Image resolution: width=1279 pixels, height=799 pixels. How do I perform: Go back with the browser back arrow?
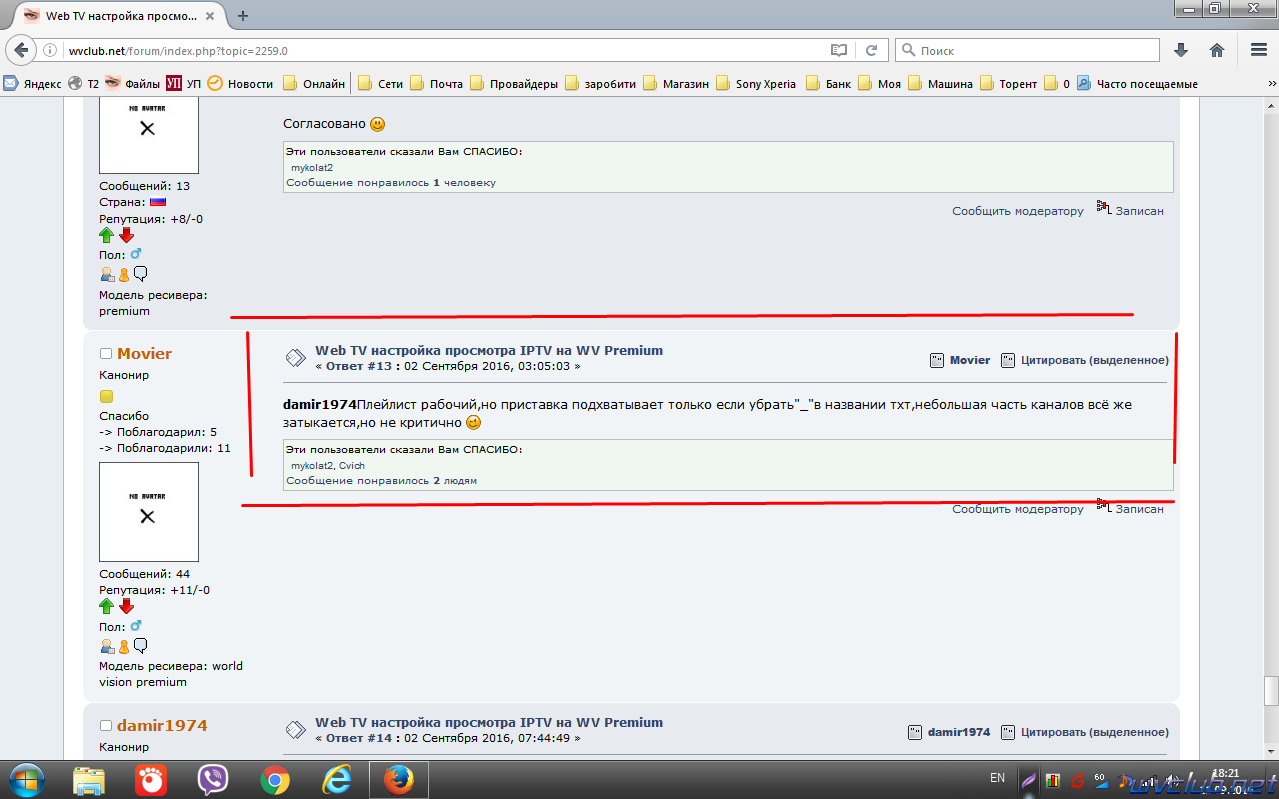coord(21,50)
